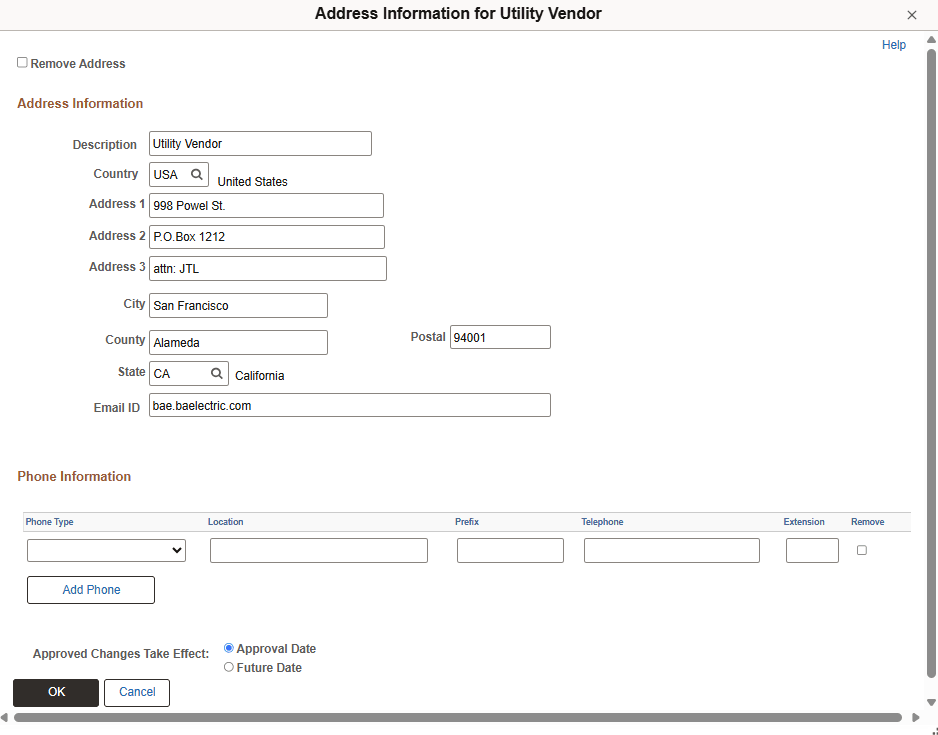Click the horizontal scrollbar left arrow
This screenshot has width=938, height=735.
pyautogui.click(x=8, y=717)
